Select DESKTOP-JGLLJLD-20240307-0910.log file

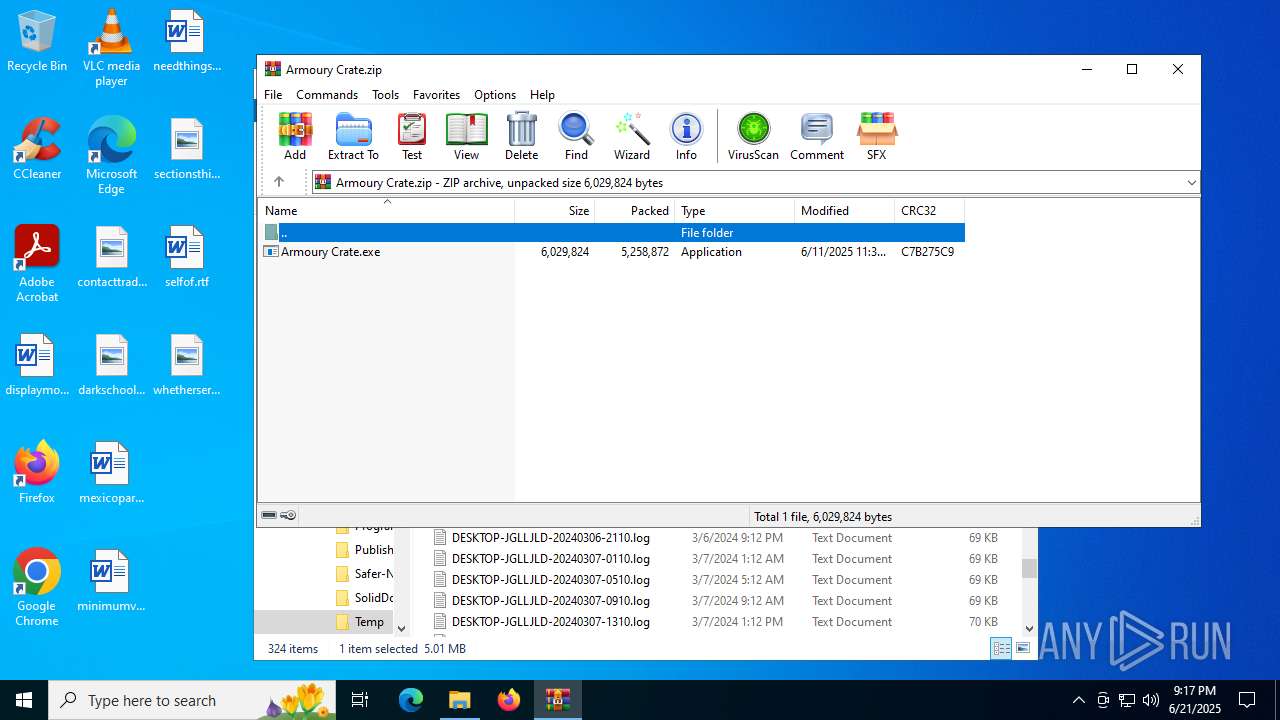(550, 601)
